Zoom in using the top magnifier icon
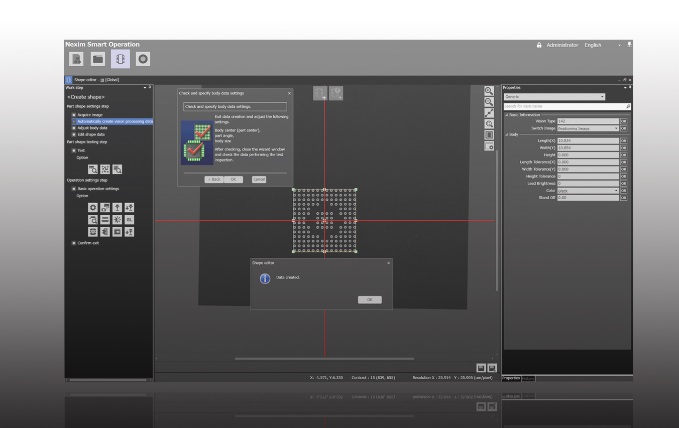This screenshot has width=679, height=428. tap(489, 91)
